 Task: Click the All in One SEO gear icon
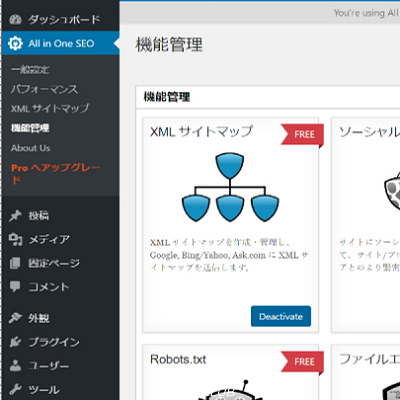tap(15, 43)
